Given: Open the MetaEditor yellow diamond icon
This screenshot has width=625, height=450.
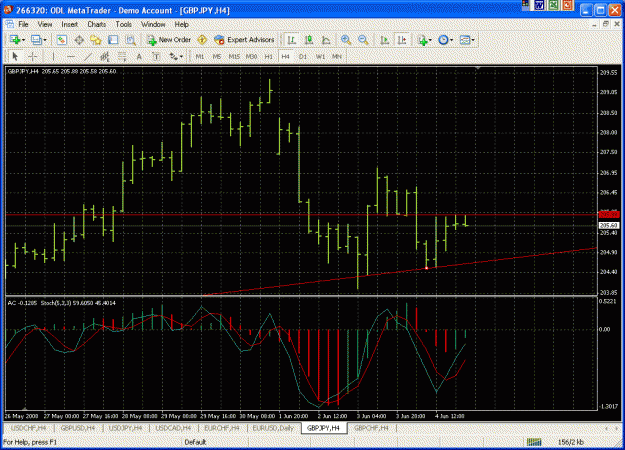Looking at the screenshot, I should [x=202, y=40].
